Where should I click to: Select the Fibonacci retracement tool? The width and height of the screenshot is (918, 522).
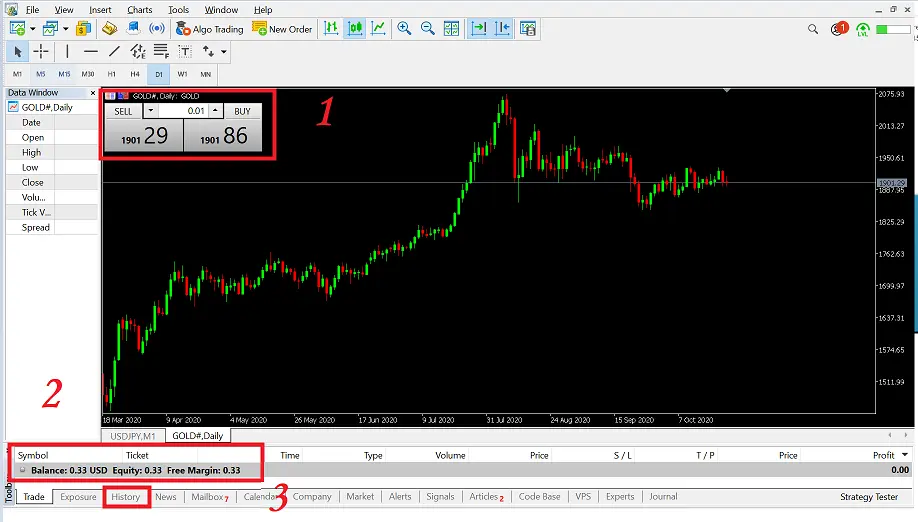point(161,52)
